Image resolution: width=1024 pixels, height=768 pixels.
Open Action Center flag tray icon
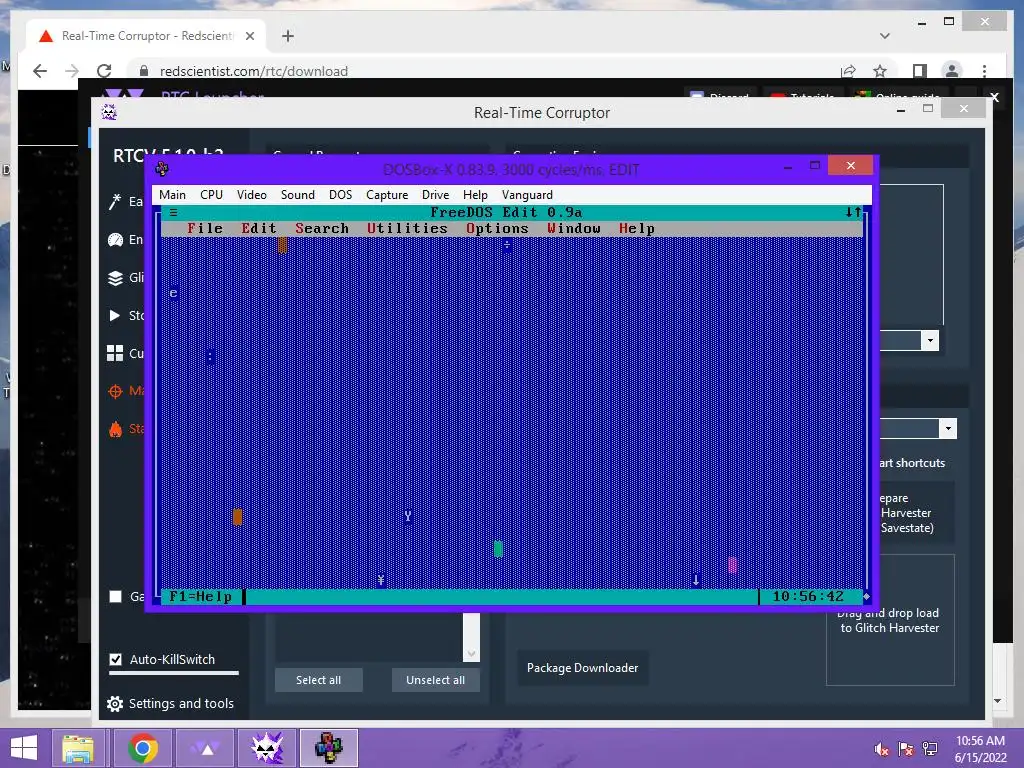click(906, 749)
